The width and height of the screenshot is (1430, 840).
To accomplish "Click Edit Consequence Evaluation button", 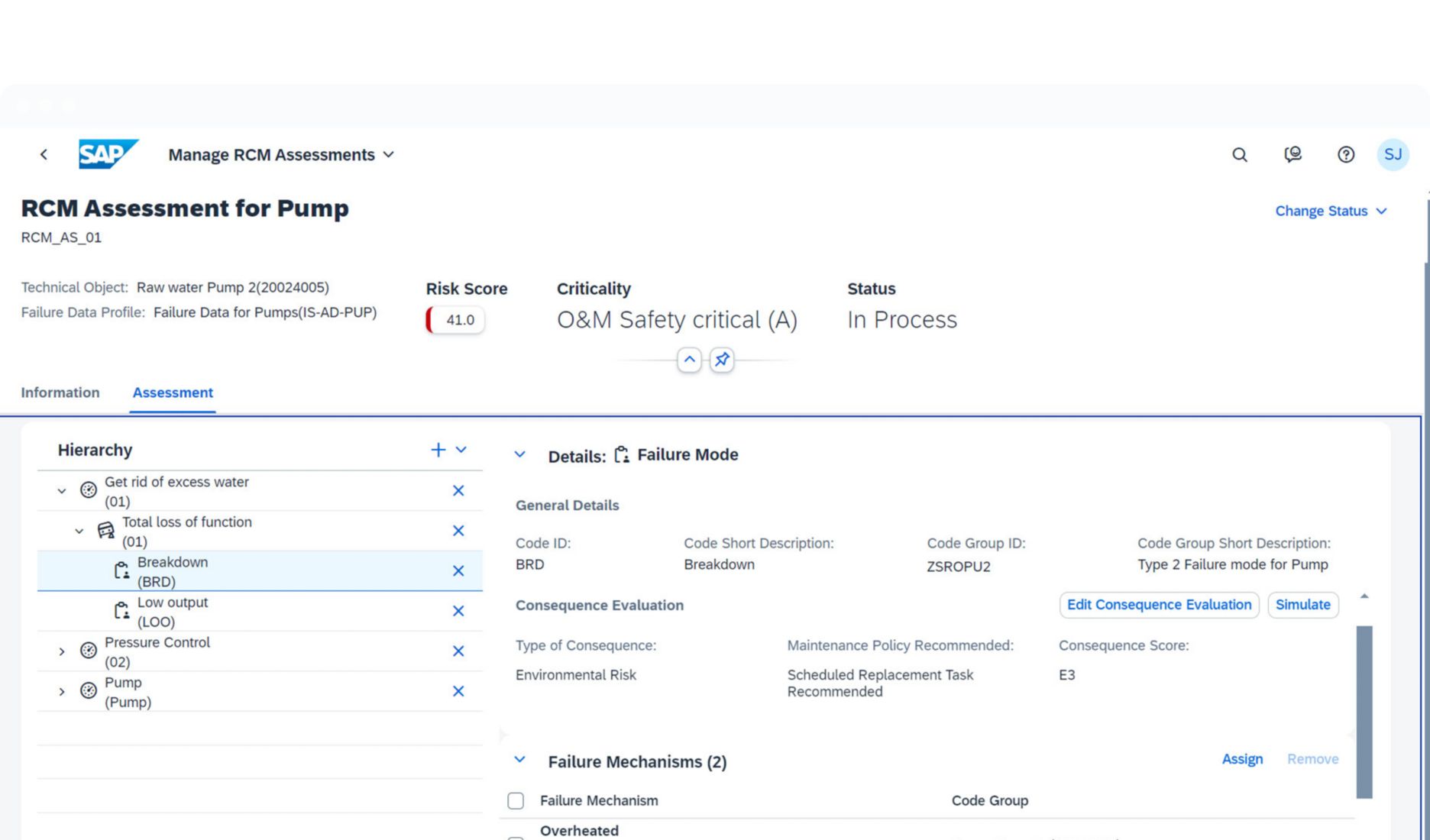I will [x=1158, y=605].
